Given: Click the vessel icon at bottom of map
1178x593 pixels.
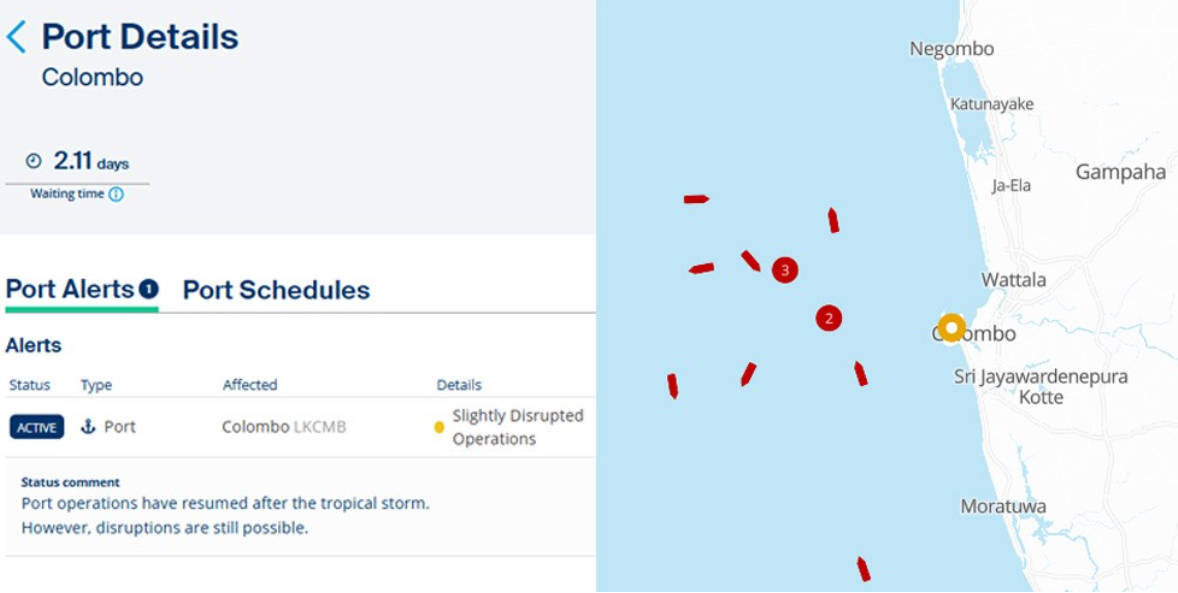Looking at the screenshot, I should 863,569.
